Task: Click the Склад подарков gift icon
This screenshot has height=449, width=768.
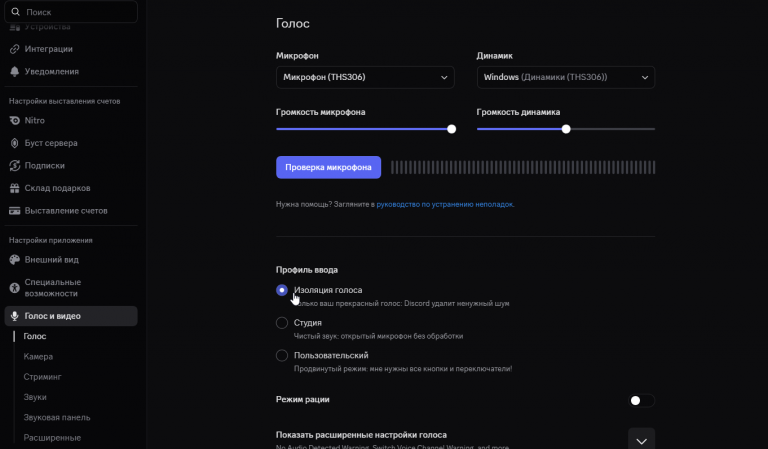Action: coord(15,188)
